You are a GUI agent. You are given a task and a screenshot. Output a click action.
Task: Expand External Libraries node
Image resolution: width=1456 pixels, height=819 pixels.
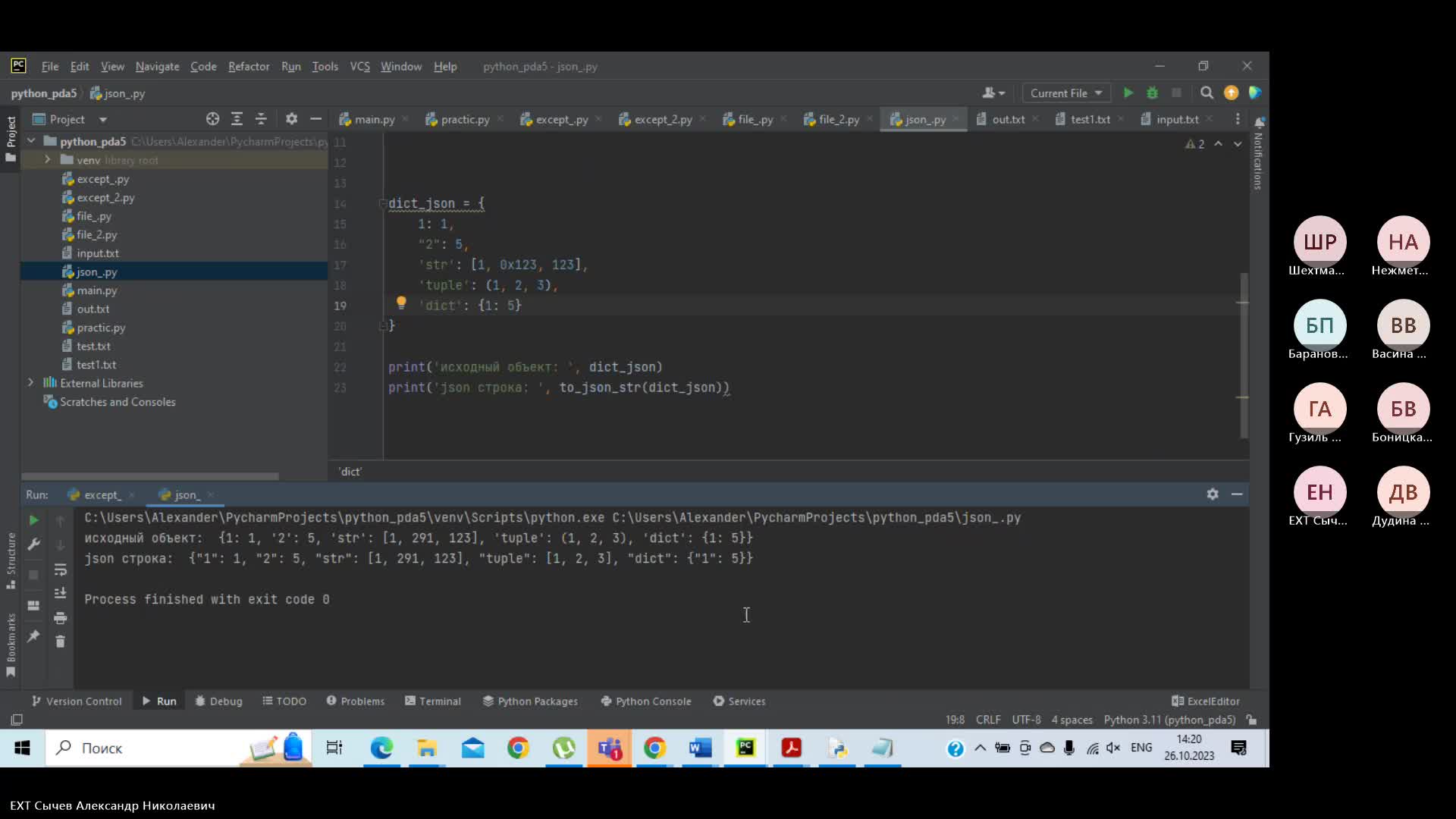pyautogui.click(x=30, y=383)
